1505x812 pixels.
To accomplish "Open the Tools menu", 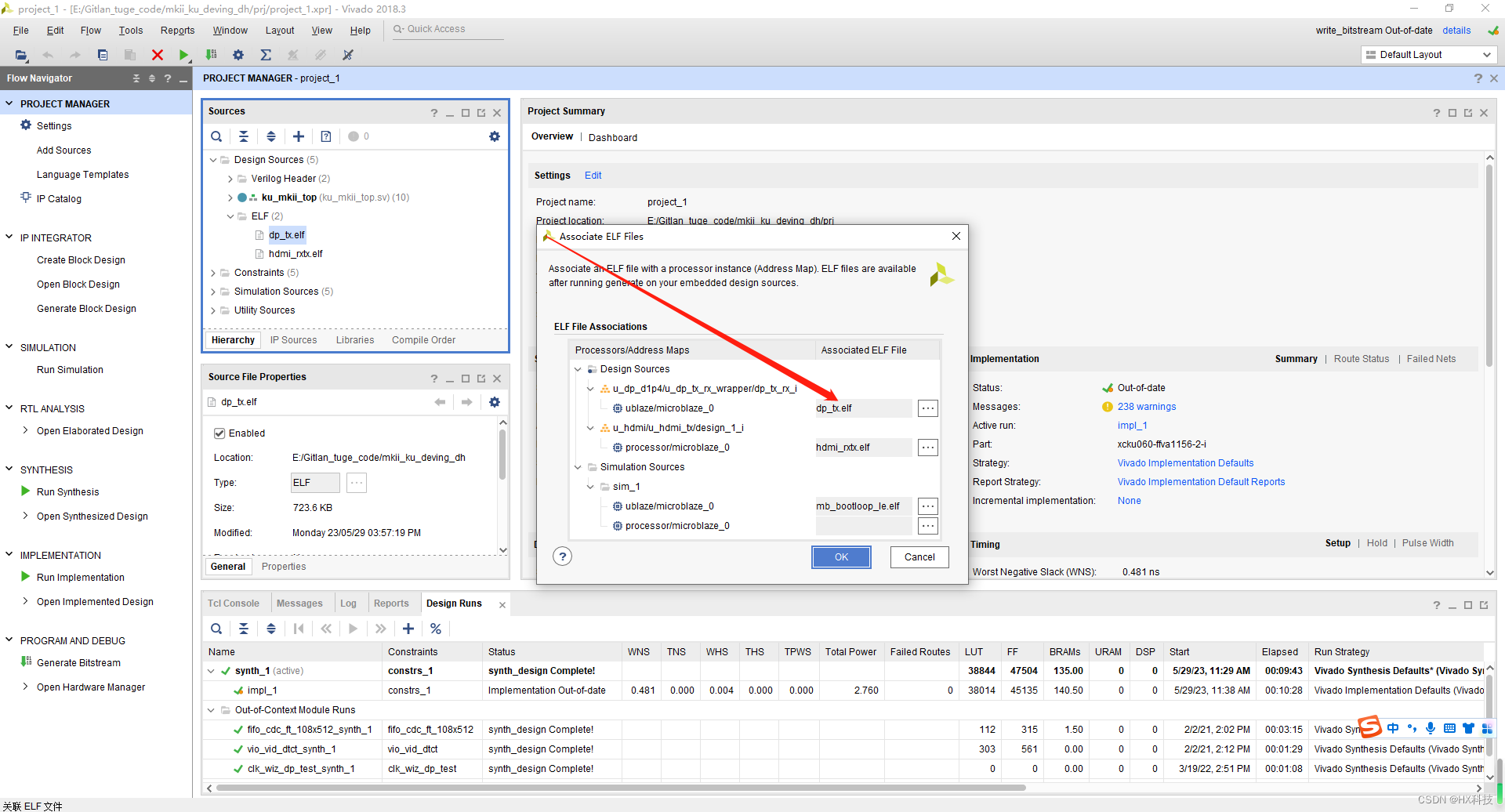I will [131, 31].
